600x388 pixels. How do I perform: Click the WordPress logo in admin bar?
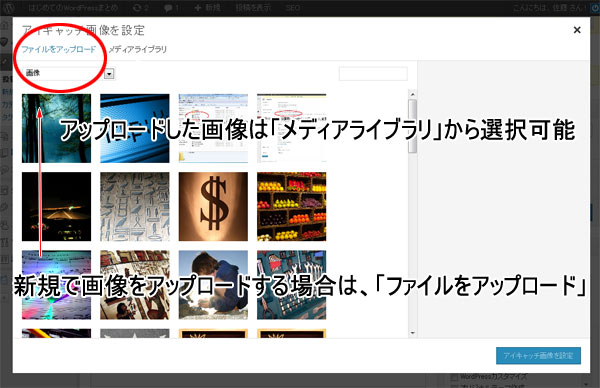9,7
